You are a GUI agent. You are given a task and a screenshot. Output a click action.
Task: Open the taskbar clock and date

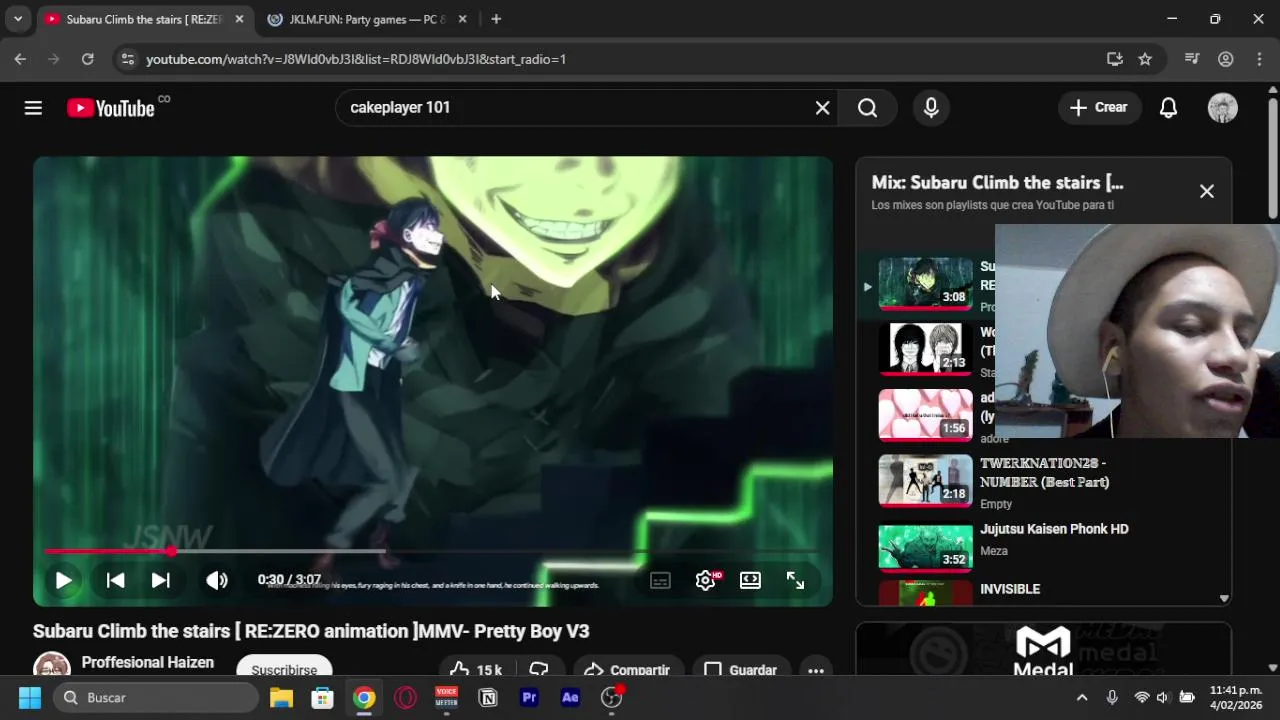[1236, 697]
